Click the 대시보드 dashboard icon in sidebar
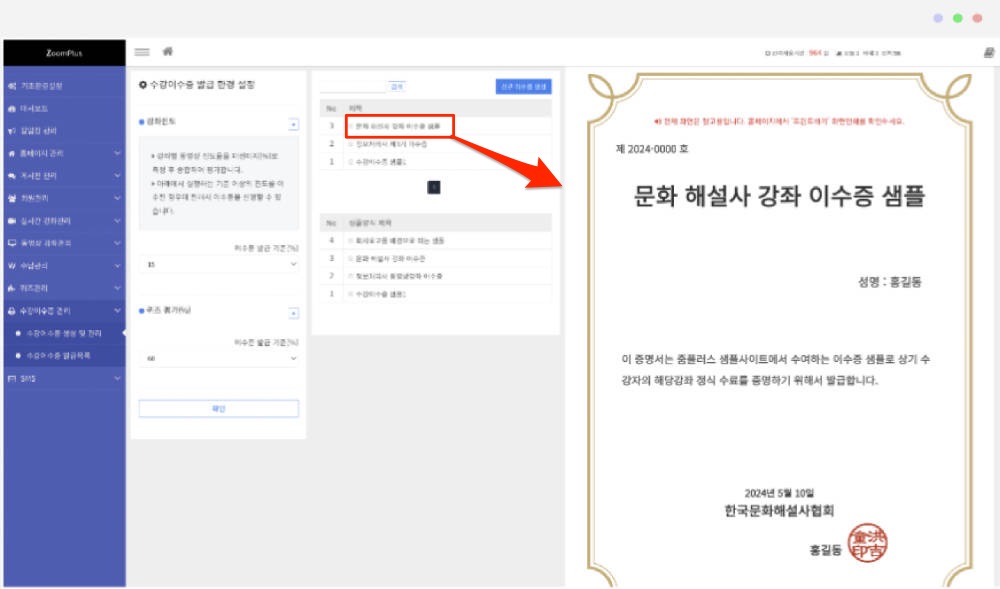Image resolution: width=1000 pixels, height=589 pixels. click(11, 108)
